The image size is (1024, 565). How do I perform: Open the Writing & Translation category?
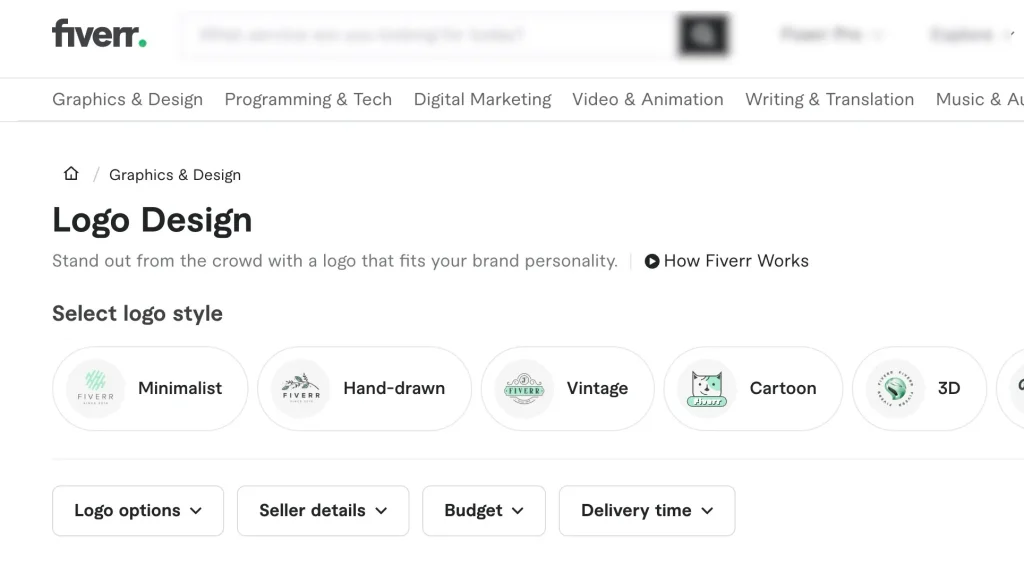click(x=829, y=99)
